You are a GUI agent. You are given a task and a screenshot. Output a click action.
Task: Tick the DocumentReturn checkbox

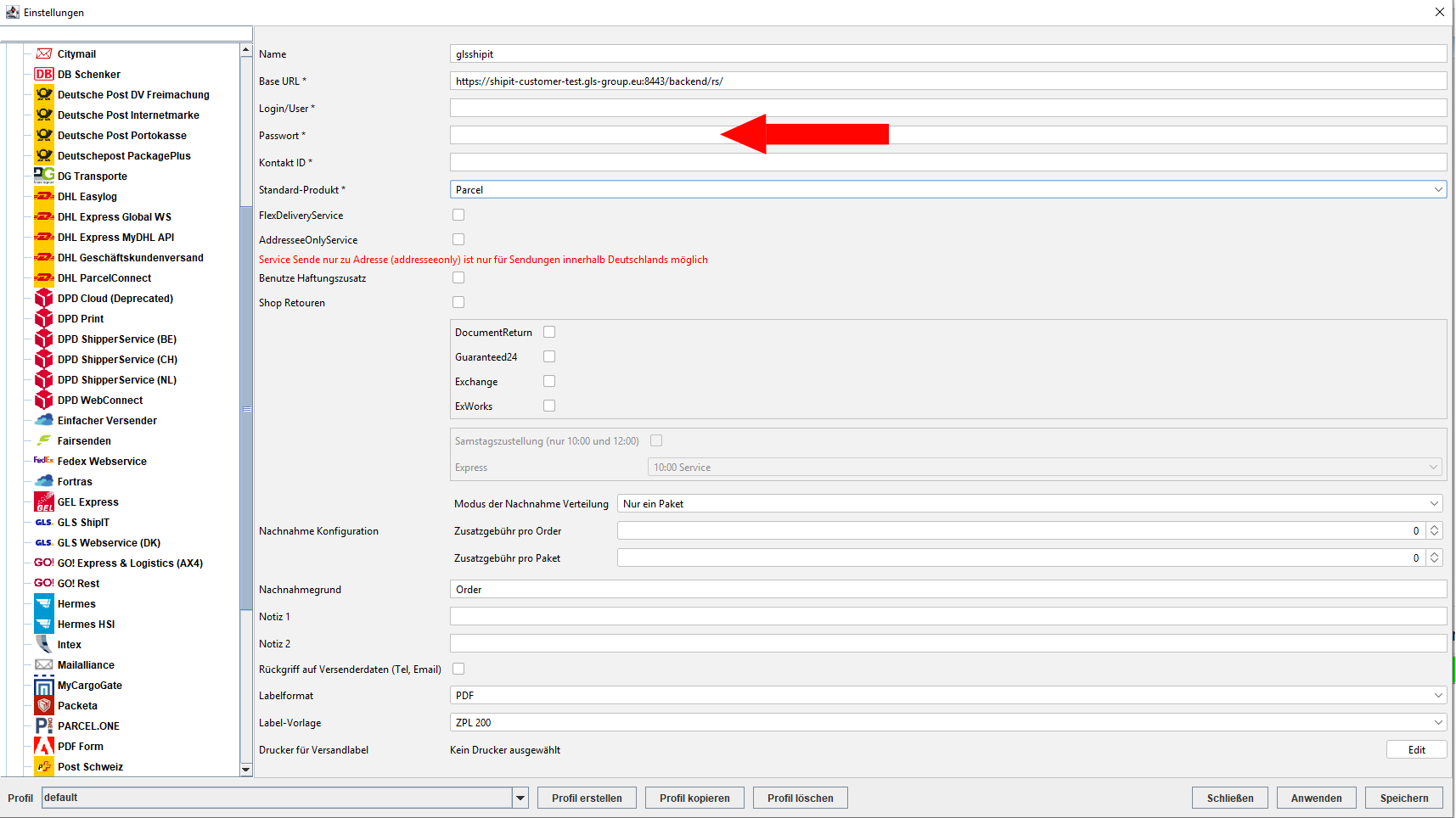pos(549,332)
